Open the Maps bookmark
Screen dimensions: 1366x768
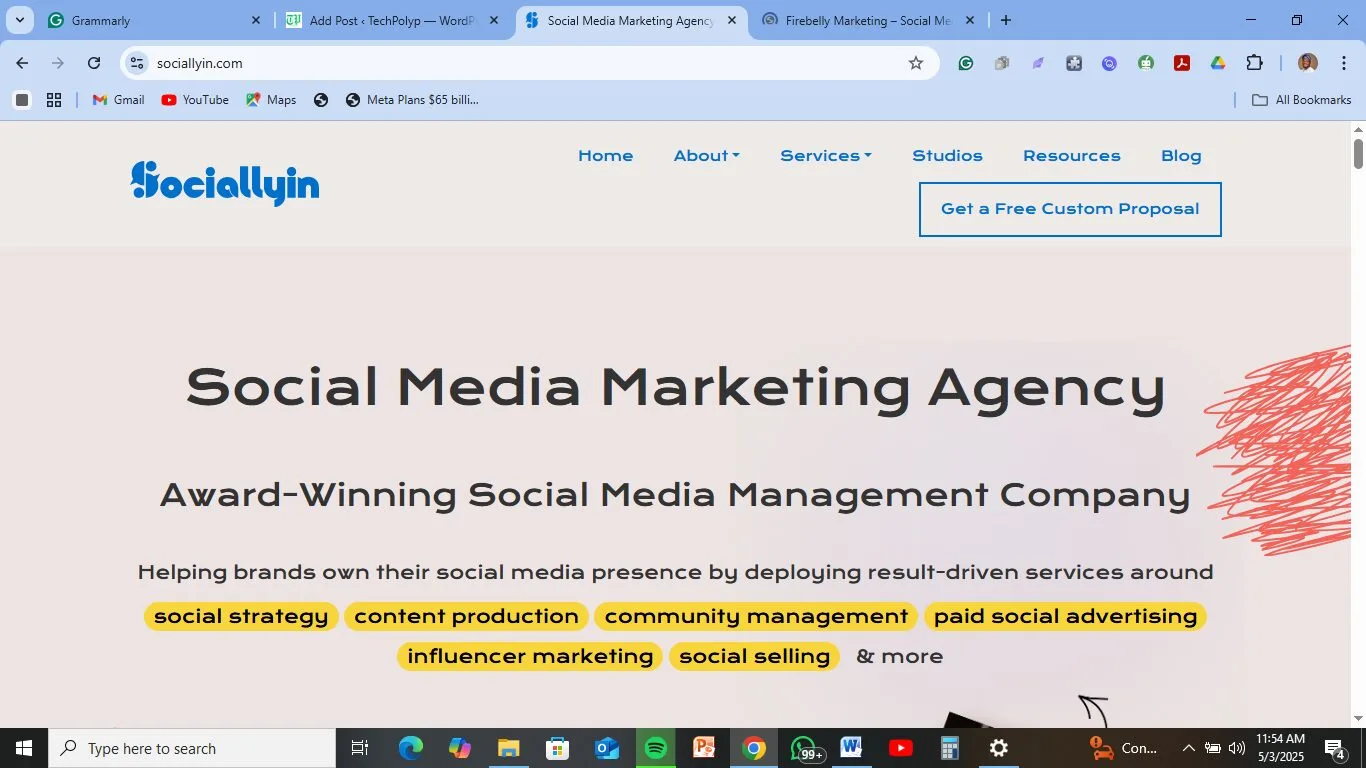pos(271,100)
